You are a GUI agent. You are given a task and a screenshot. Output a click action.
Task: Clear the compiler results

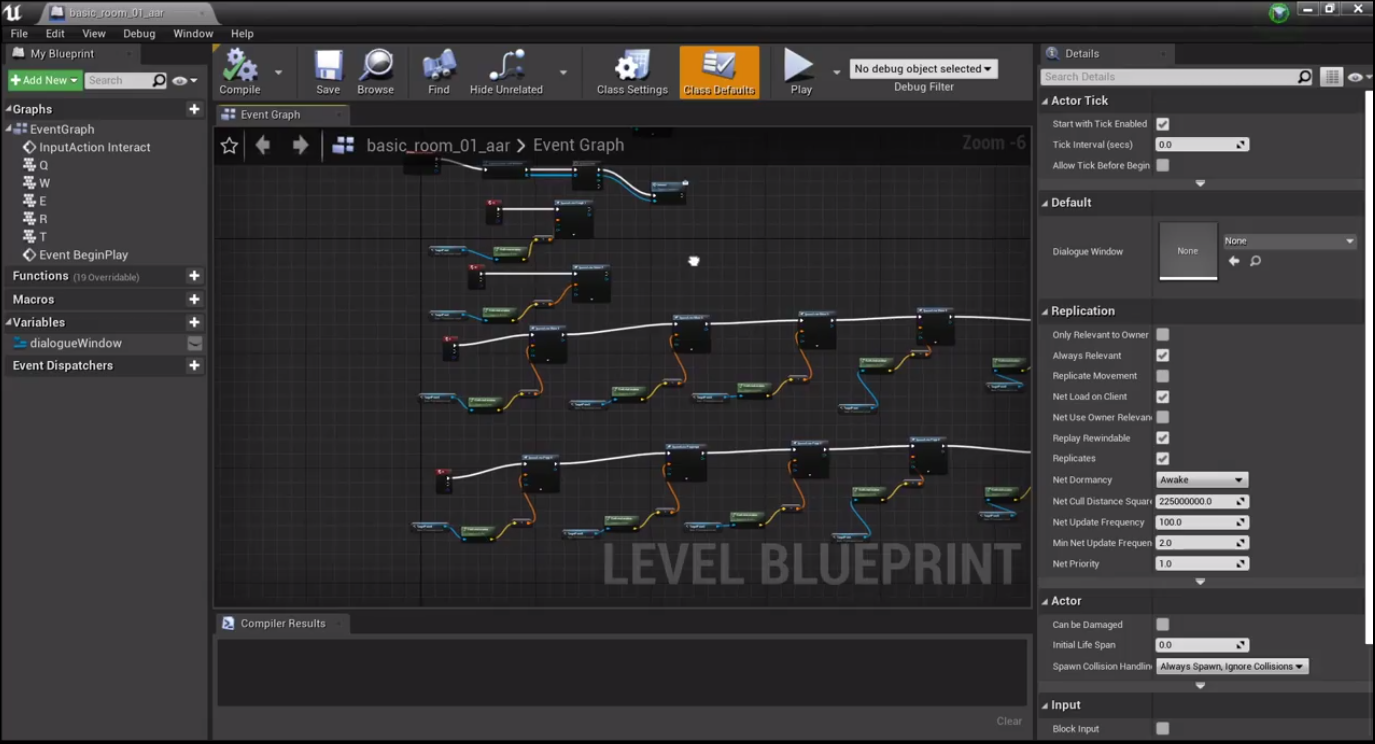pyautogui.click(x=1009, y=721)
